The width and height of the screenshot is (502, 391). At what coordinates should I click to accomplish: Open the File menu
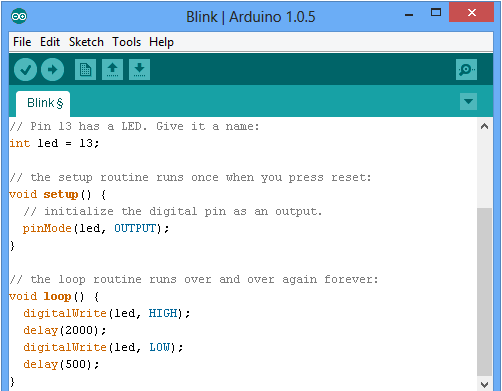point(22,42)
